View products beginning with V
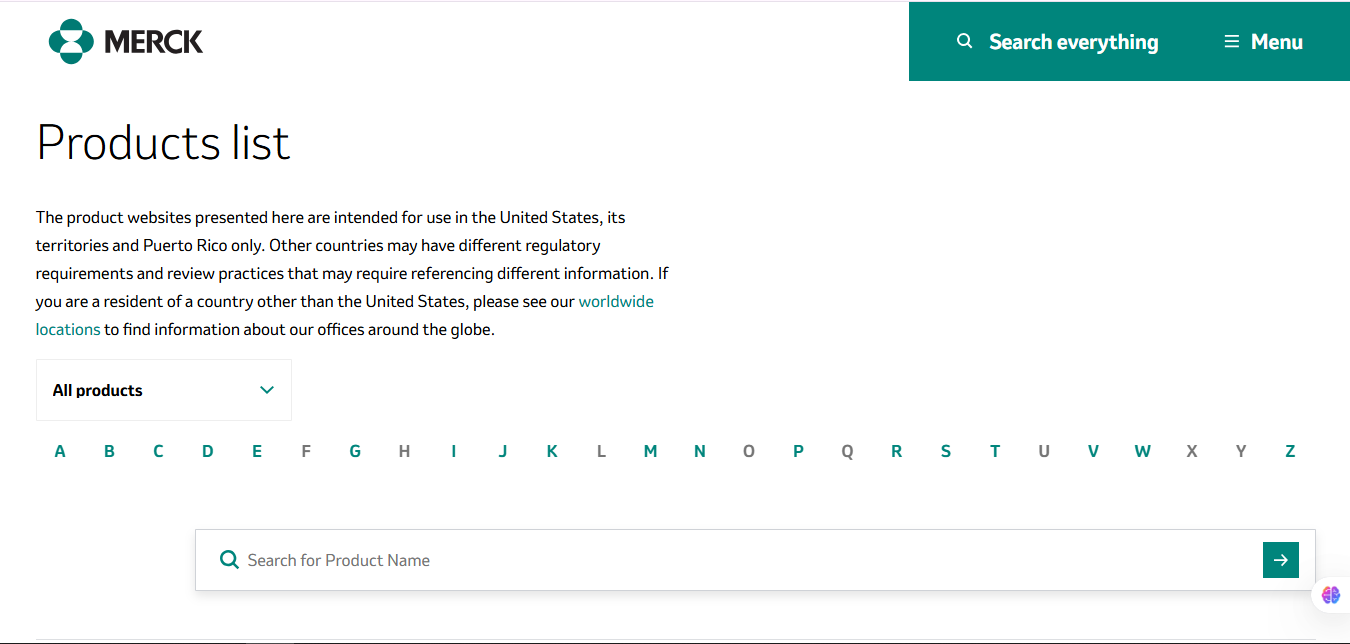1350x644 pixels. coord(1093,451)
